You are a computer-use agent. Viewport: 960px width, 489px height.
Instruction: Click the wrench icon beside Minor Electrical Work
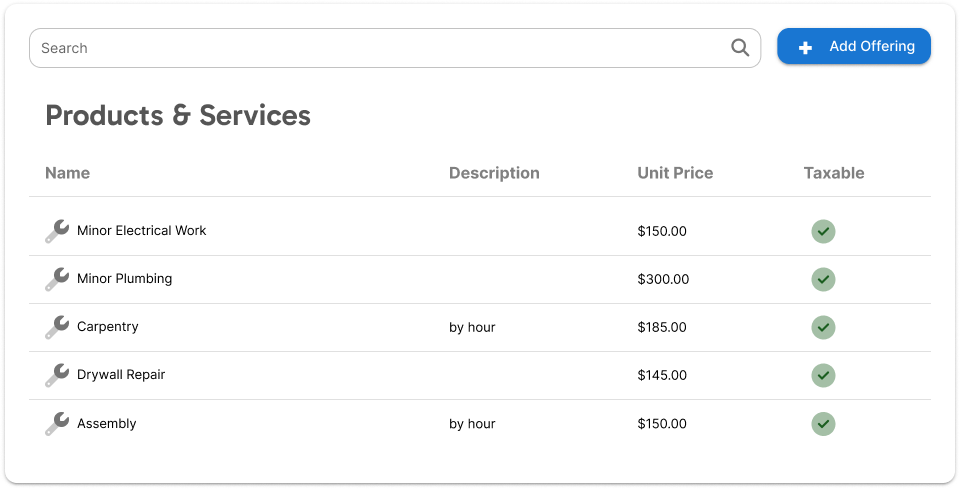click(57, 231)
